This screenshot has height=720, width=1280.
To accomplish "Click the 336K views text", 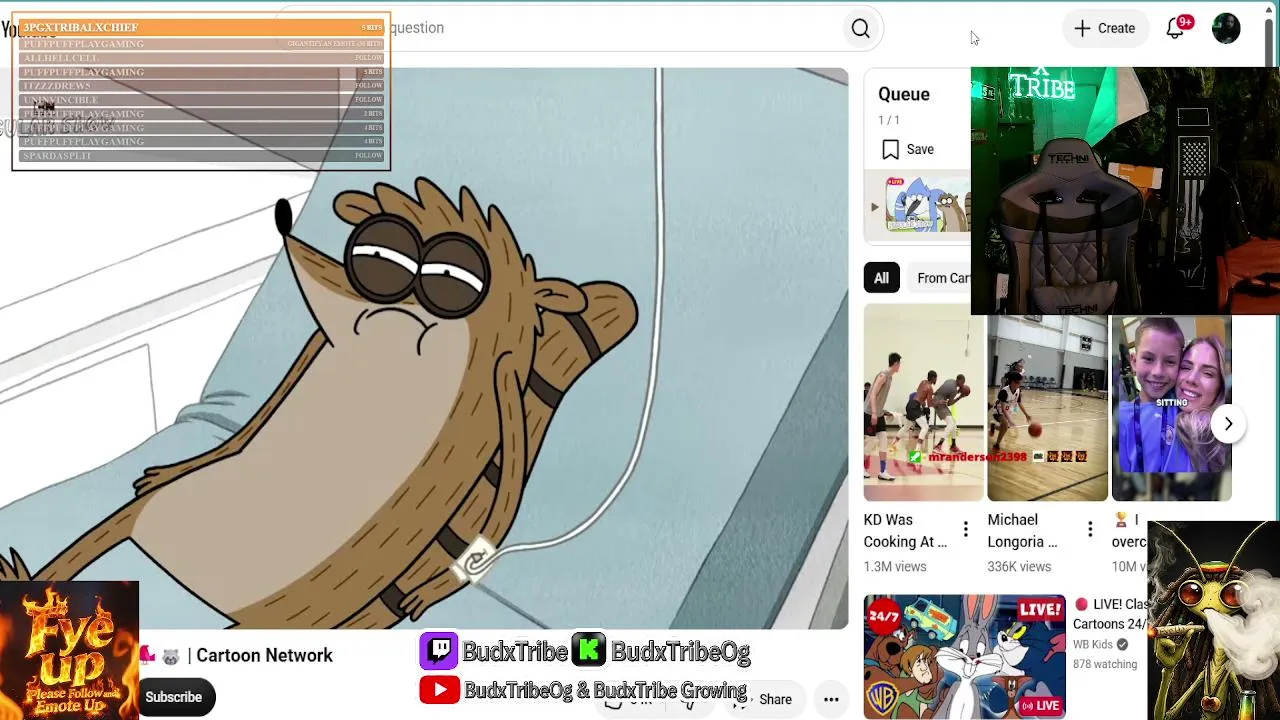I will (1019, 566).
